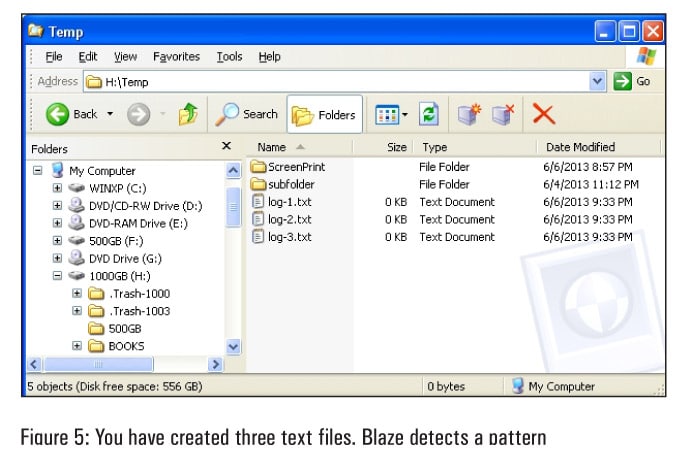This screenshot has height=469, width=700.
Task: Click the Up folder icon in toolbar
Action: click(x=187, y=114)
